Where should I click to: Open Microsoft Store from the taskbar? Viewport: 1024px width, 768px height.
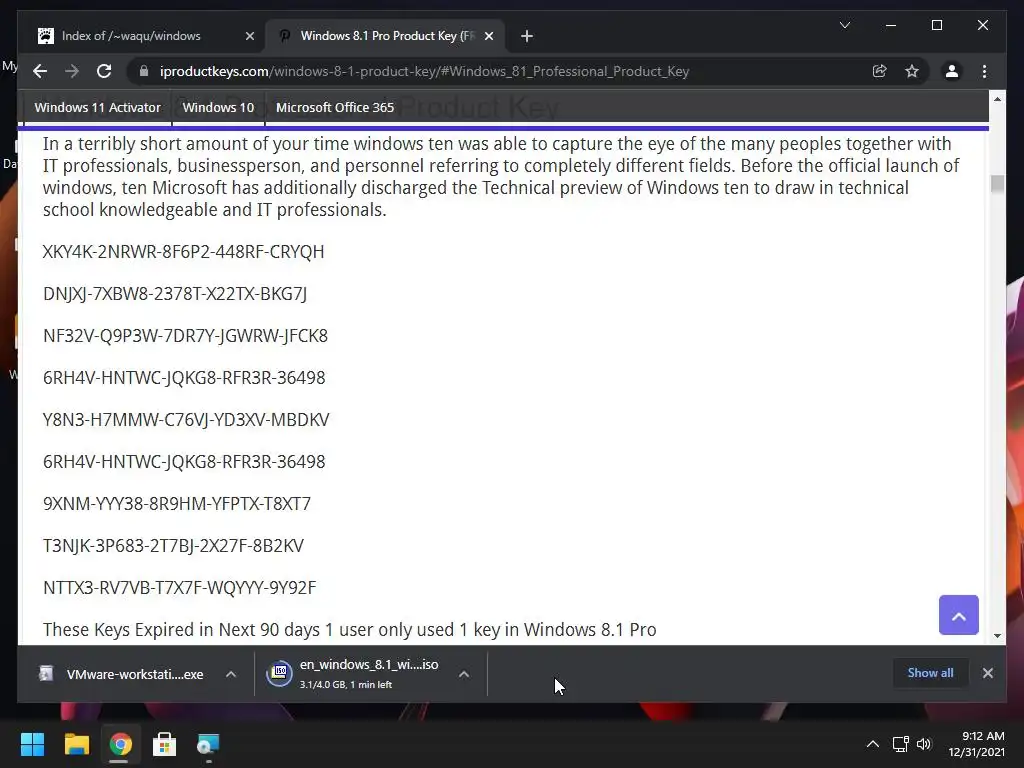pos(164,744)
